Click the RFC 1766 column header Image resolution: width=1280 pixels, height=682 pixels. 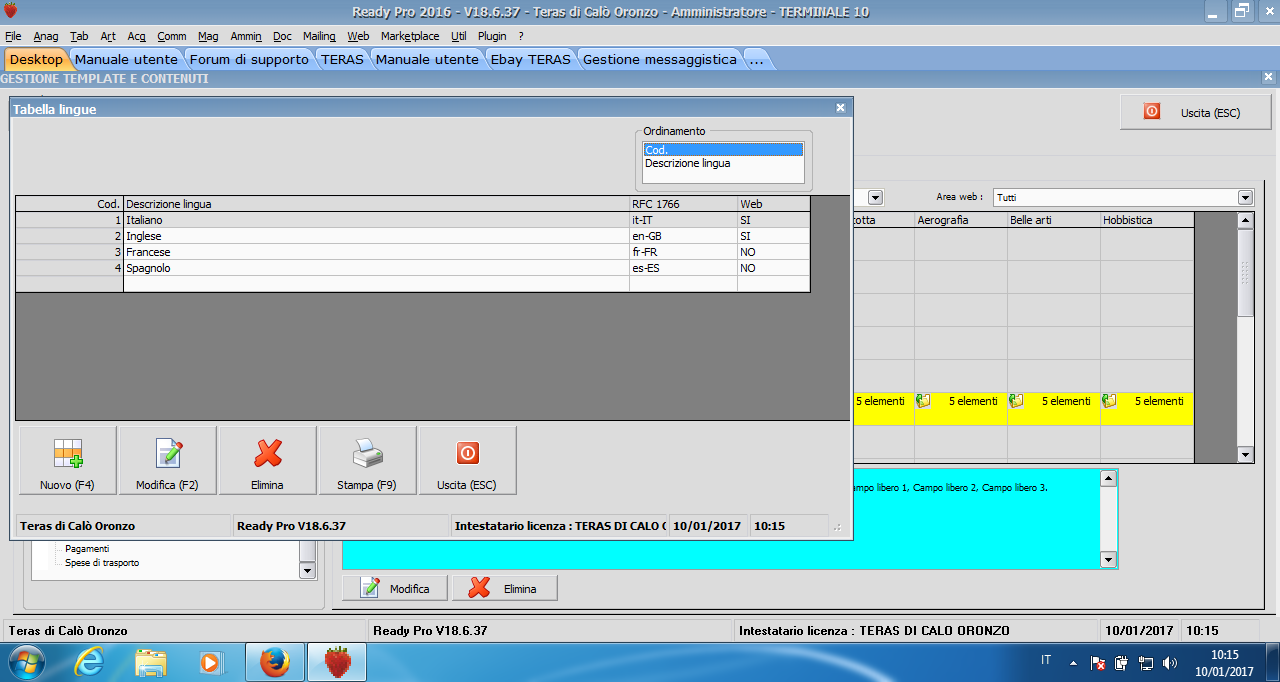683,204
